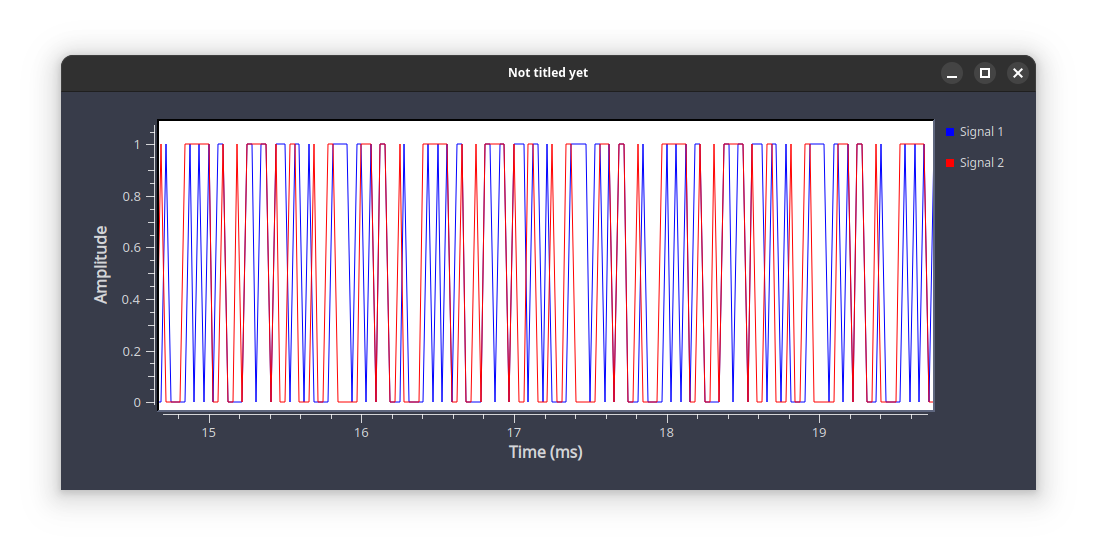The height and width of the screenshot is (557, 1097).
Task: Click the 15 ms tick label
Action: 208,432
